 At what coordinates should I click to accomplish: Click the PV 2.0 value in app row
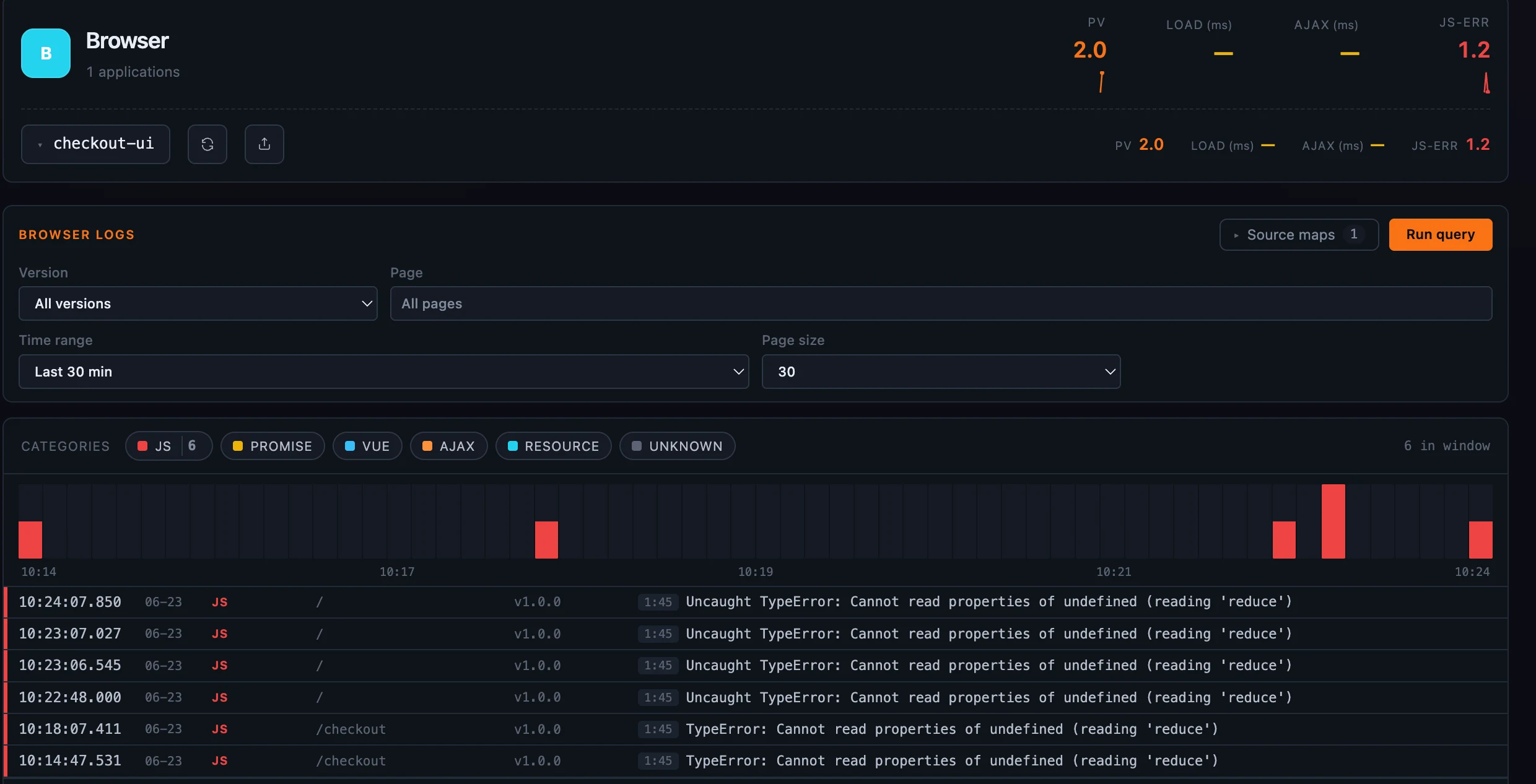tap(1151, 145)
